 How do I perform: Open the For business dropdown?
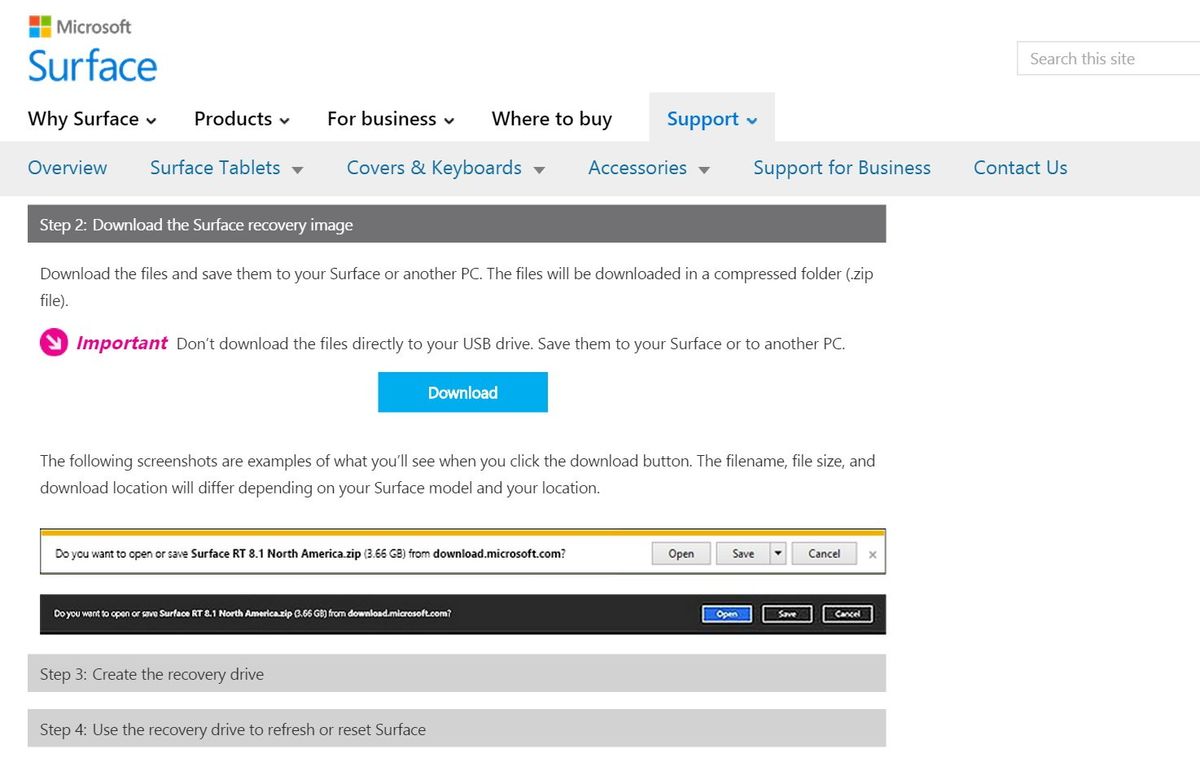[x=448, y=119]
